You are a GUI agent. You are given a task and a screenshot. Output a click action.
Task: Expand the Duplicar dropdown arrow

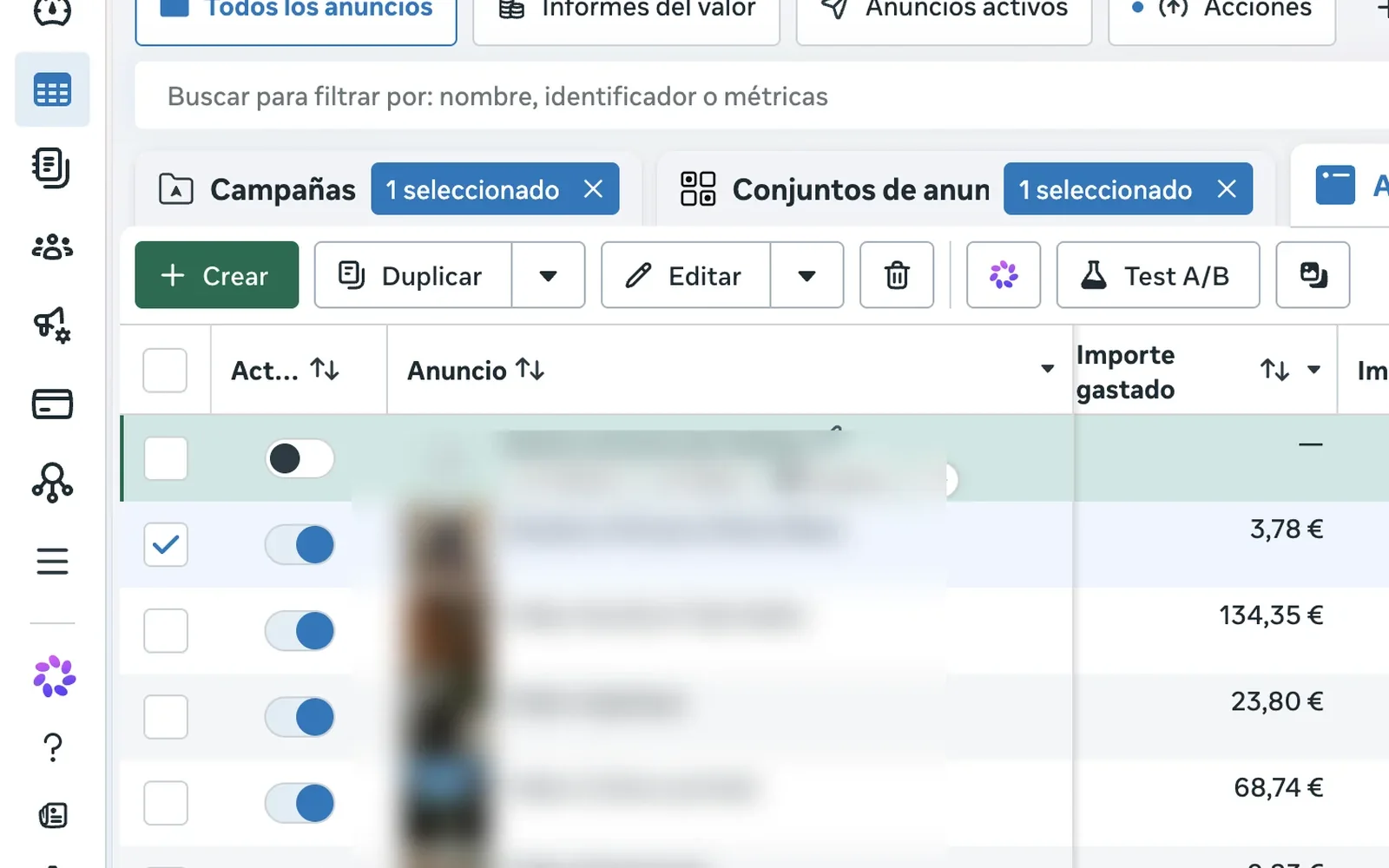click(548, 275)
